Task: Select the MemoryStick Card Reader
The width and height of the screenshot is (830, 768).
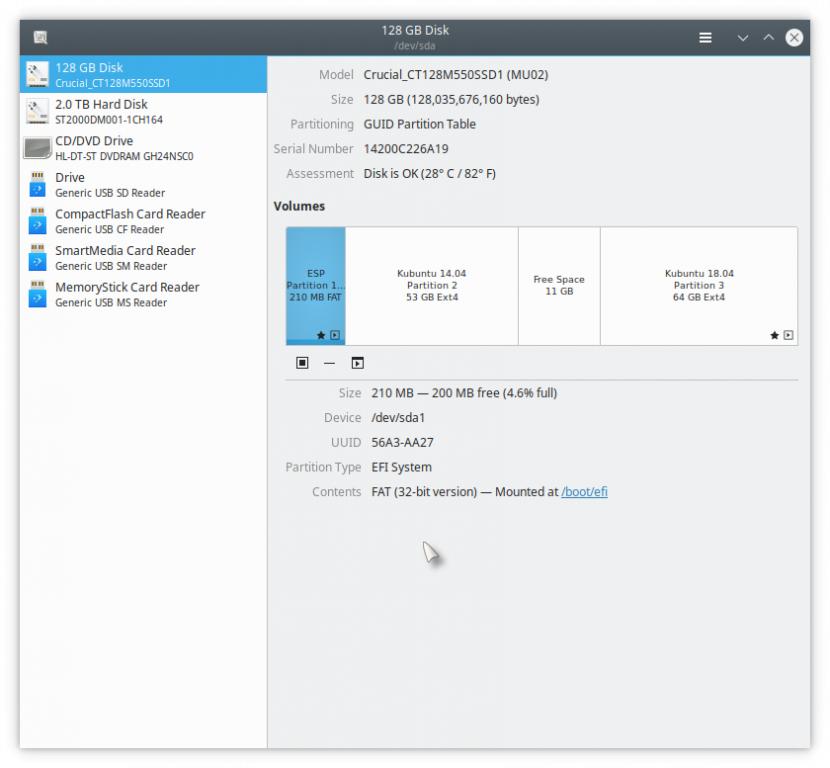Action: [x=143, y=294]
